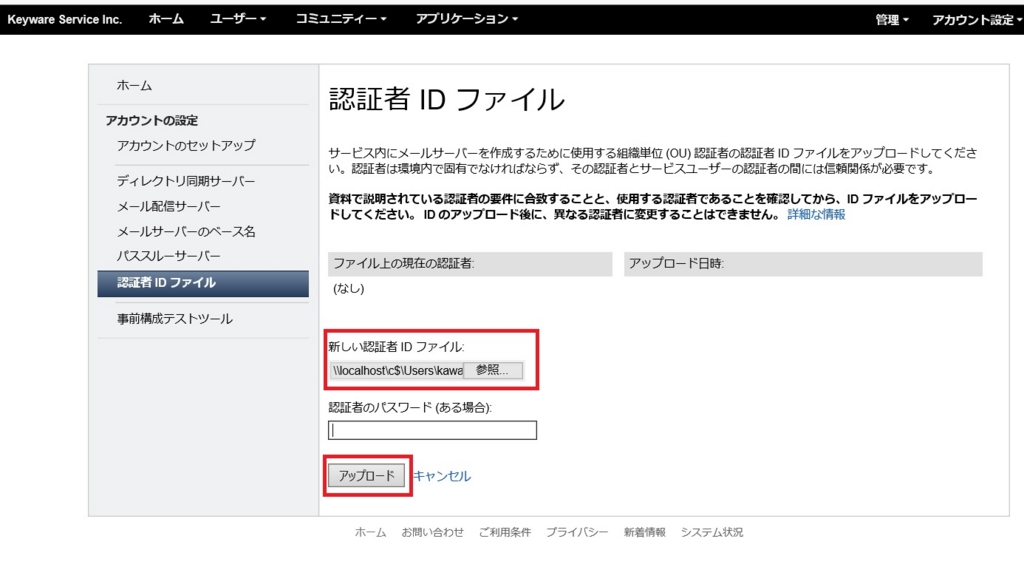Open 事前構成テストツール in sidebar

coord(174,319)
